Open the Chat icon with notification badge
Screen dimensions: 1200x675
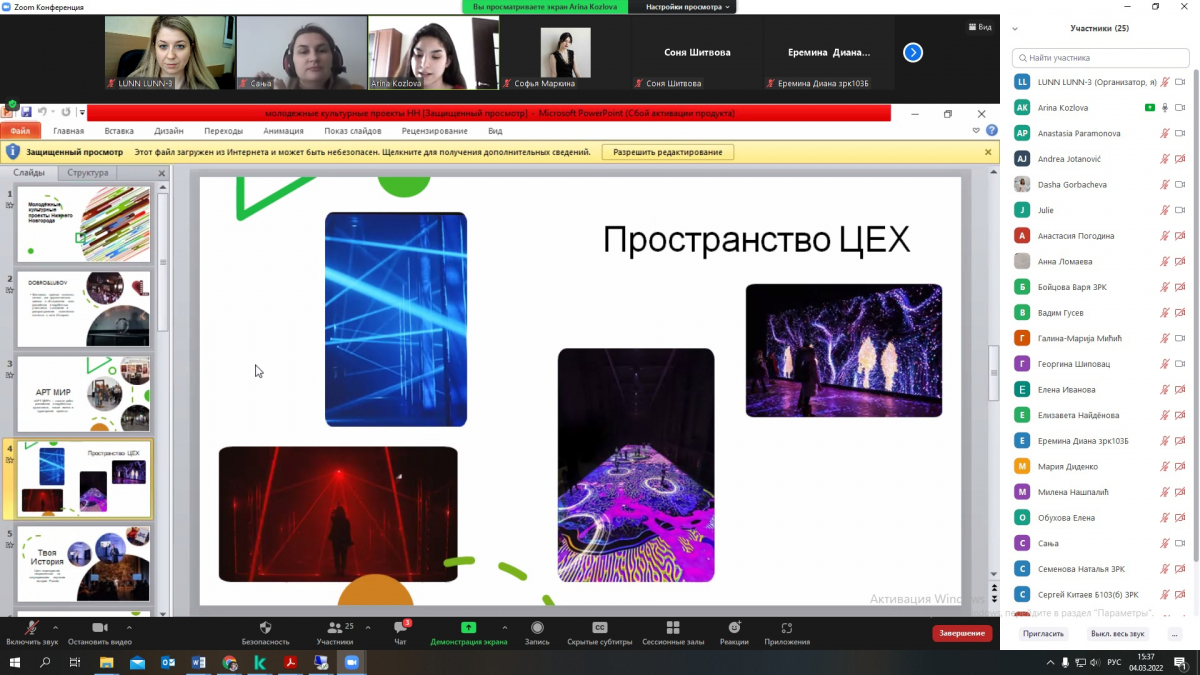point(400,627)
